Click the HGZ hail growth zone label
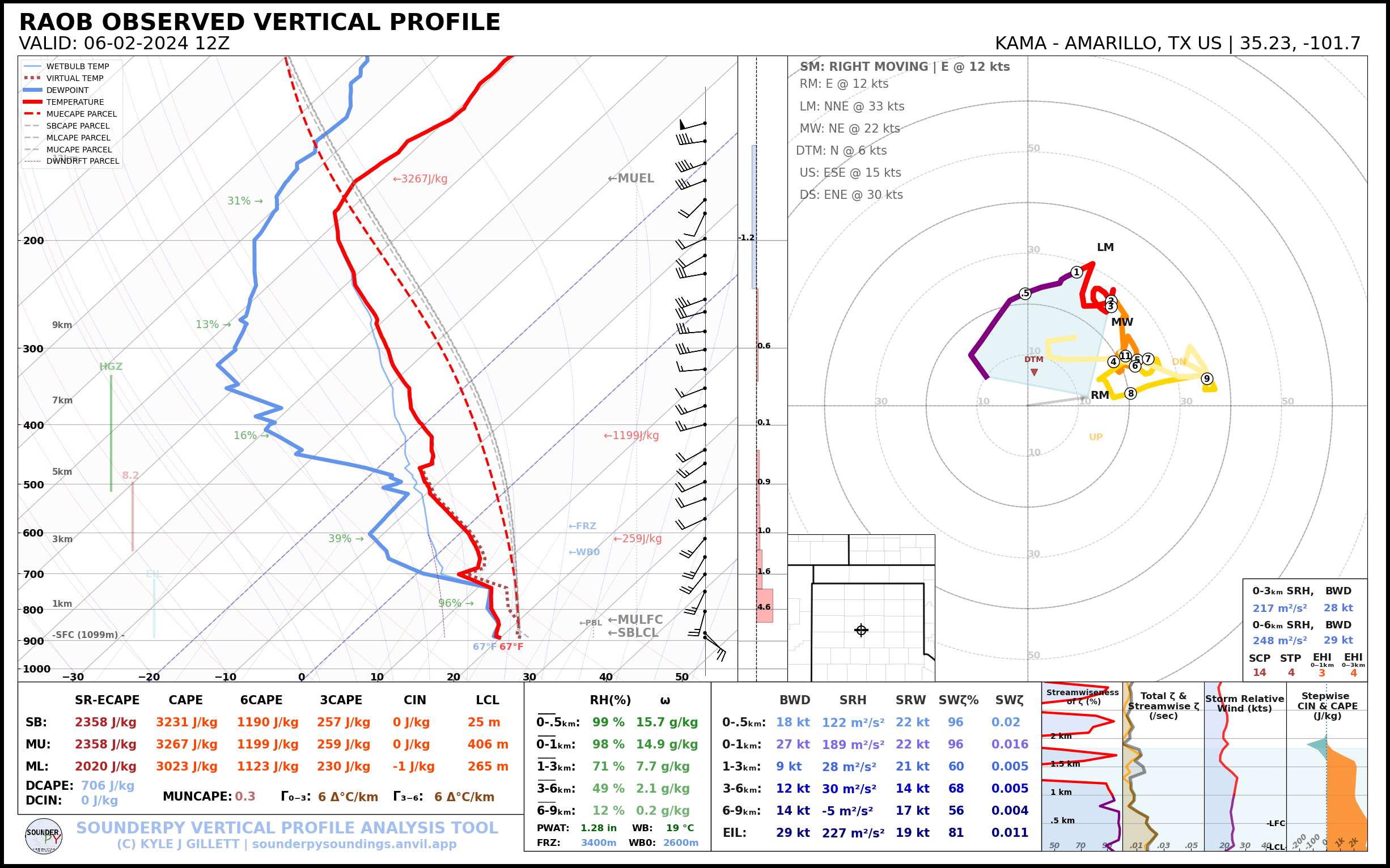 [111, 366]
